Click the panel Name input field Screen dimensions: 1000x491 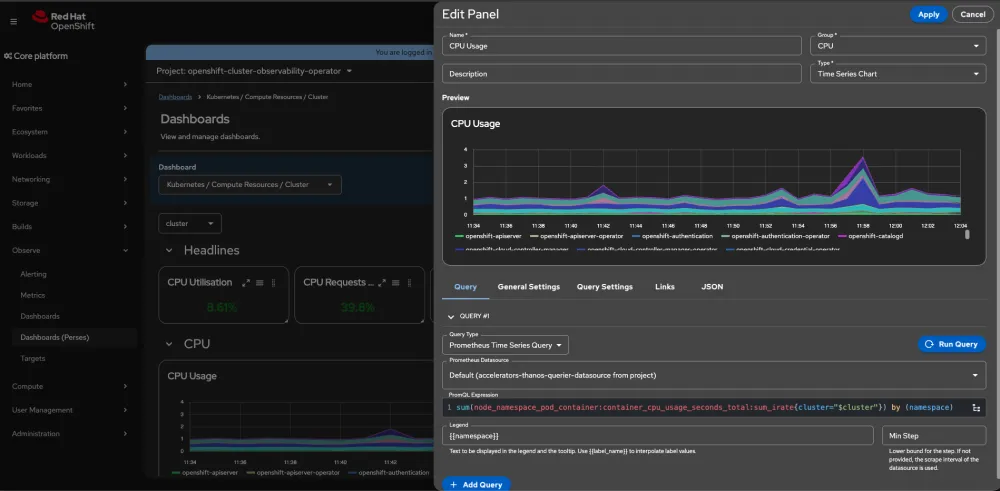click(622, 46)
